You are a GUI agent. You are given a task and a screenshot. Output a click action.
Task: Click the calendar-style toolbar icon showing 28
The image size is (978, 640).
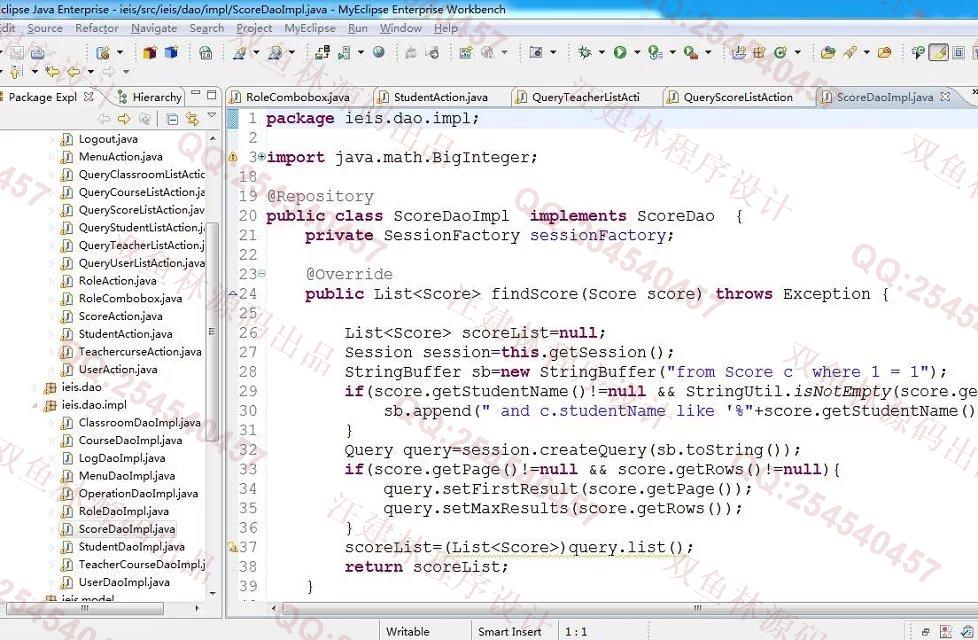(206, 53)
